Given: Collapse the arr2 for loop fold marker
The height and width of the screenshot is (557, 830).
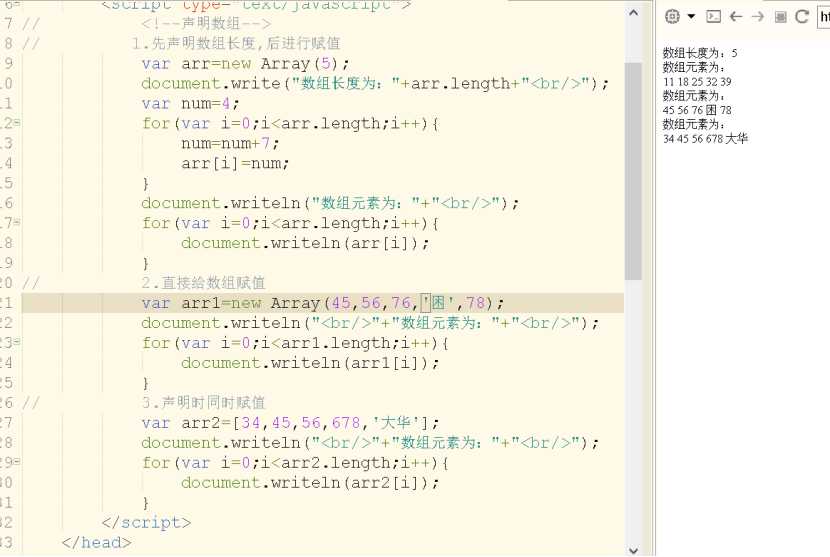Looking at the screenshot, I should pyautogui.click(x=17, y=462).
